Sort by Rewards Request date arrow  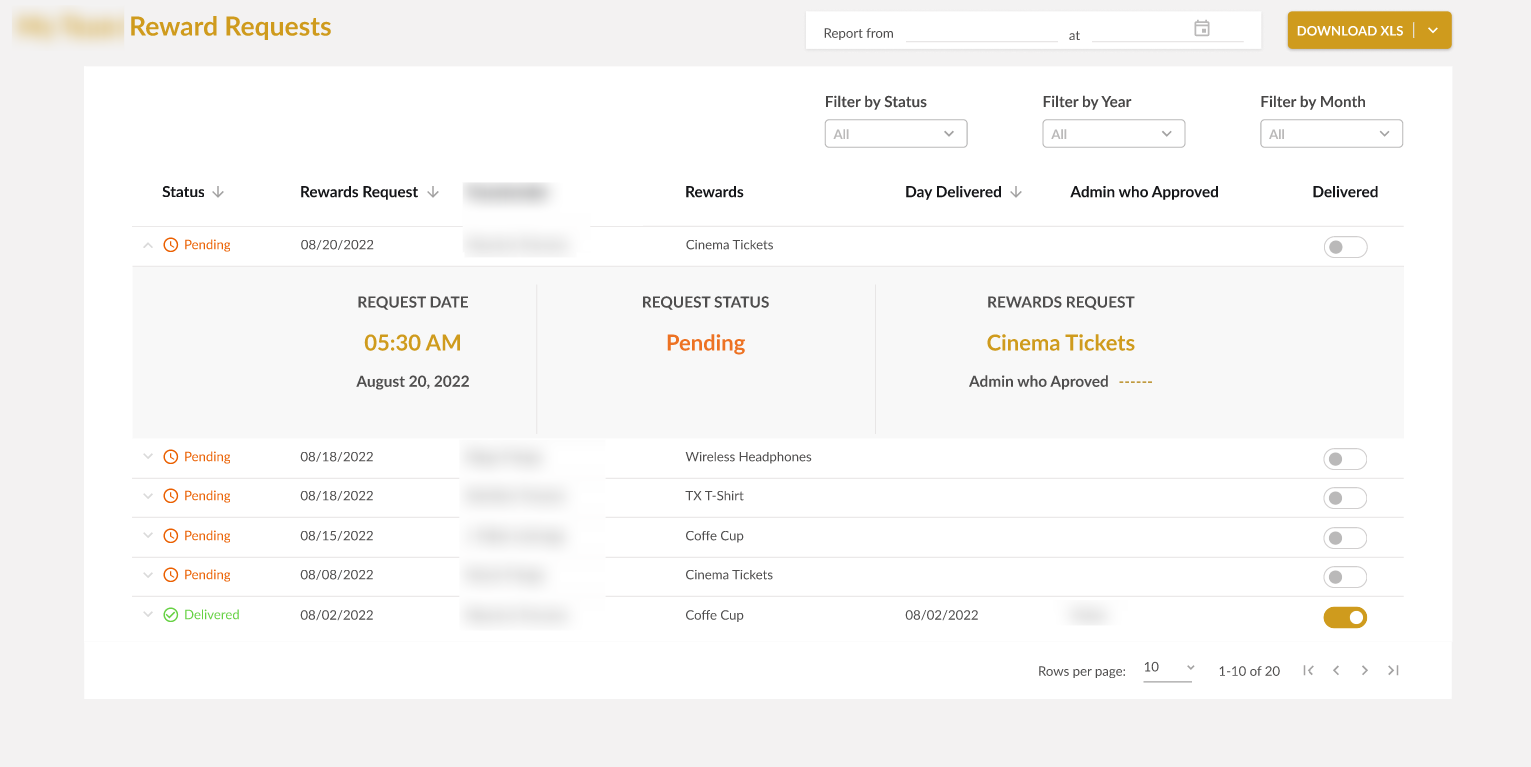point(433,192)
